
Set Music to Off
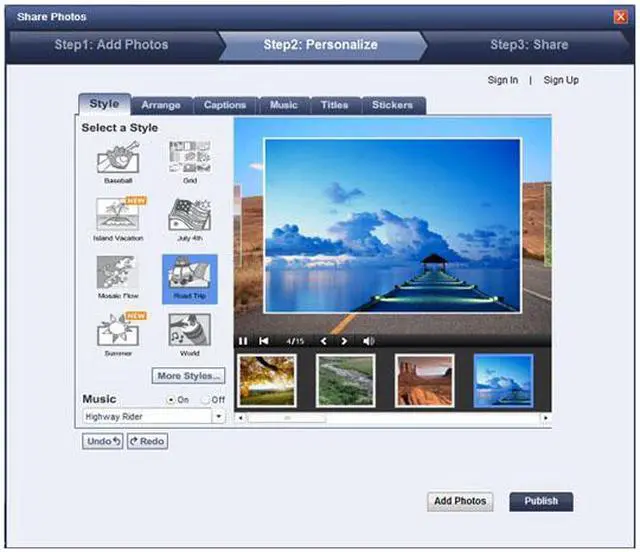[205, 400]
